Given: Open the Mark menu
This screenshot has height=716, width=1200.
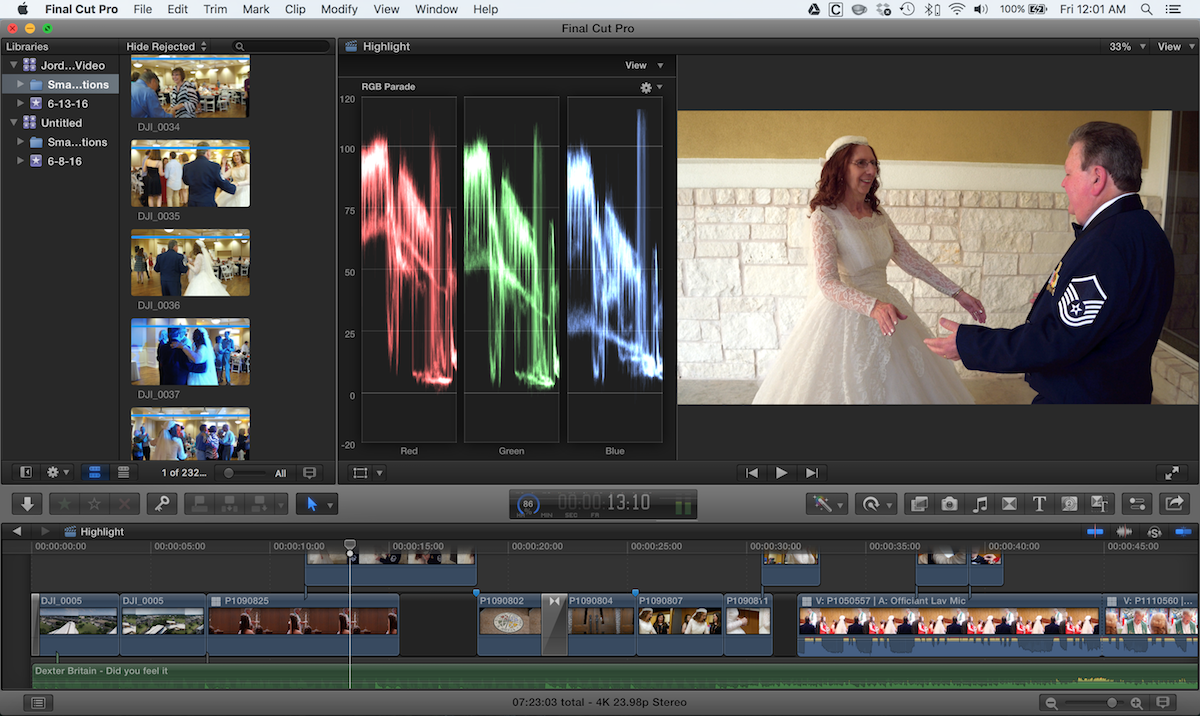Looking at the screenshot, I should 256,9.
